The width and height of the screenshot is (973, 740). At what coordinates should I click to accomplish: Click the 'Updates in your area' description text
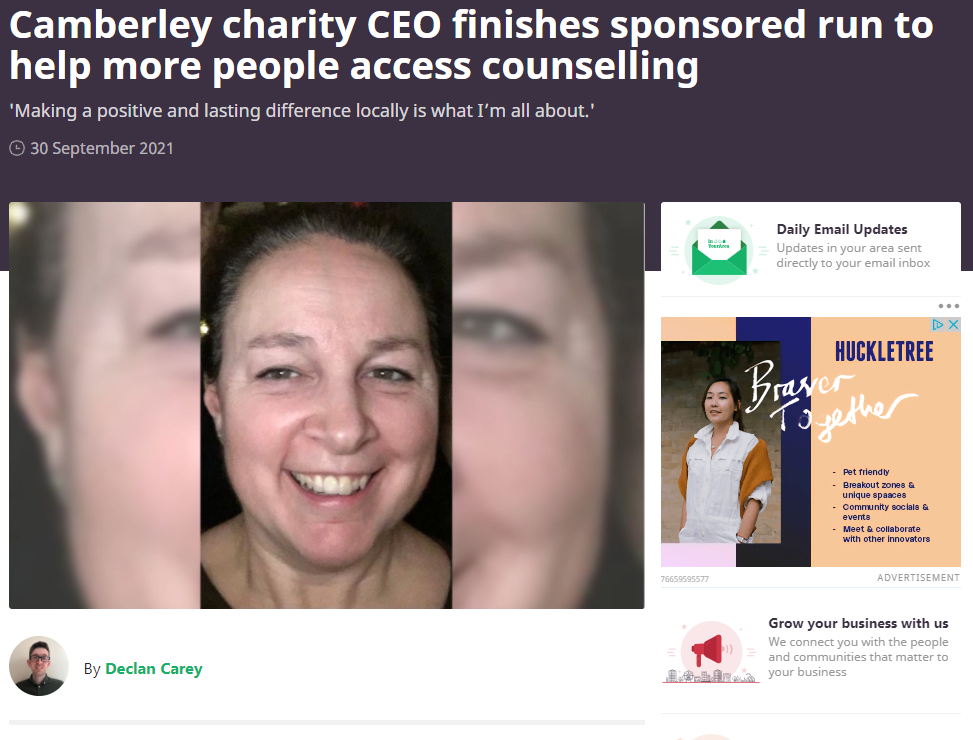point(853,256)
